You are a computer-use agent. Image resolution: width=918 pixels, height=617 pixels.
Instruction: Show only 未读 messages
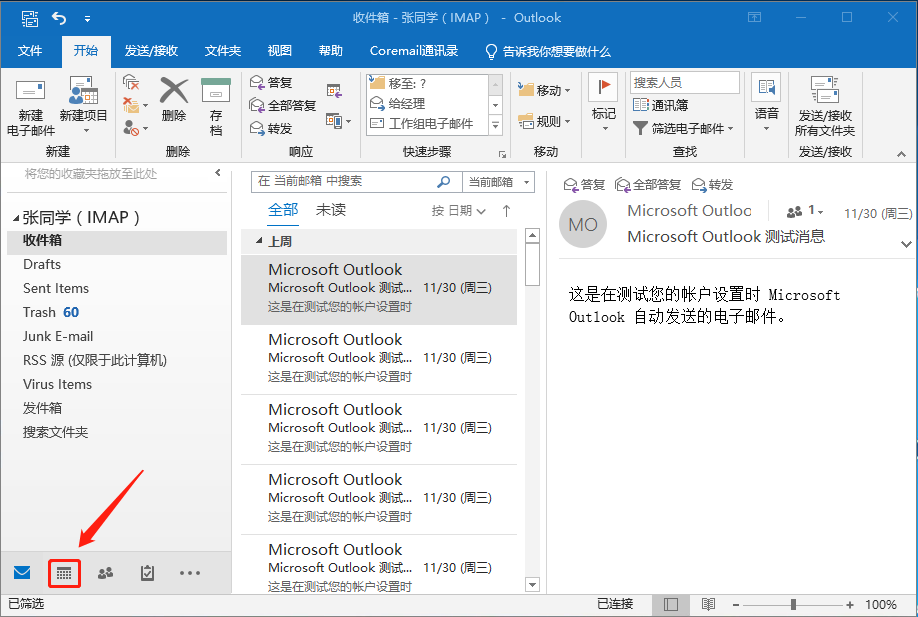tap(331, 210)
